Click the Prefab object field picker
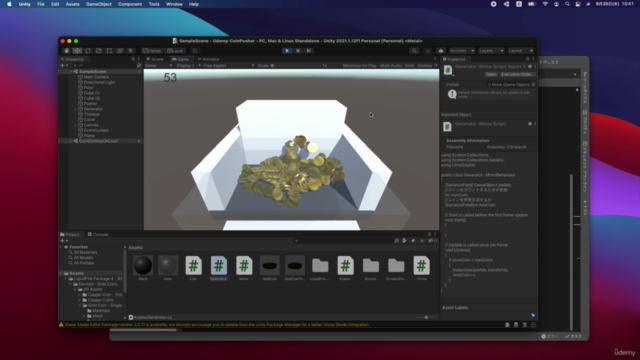Viewport: 640px width, 360px height. pyautogui.click(x=533, y=84)
